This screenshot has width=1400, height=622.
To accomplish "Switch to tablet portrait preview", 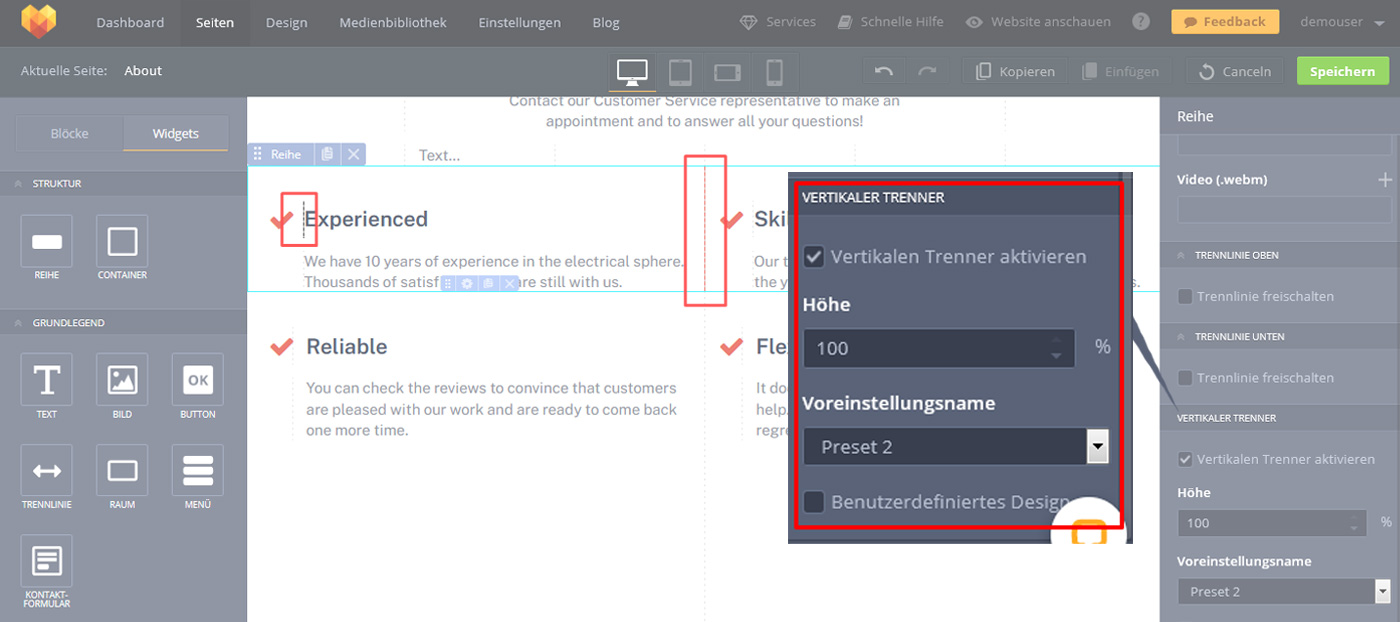I will tap(680, 72).
